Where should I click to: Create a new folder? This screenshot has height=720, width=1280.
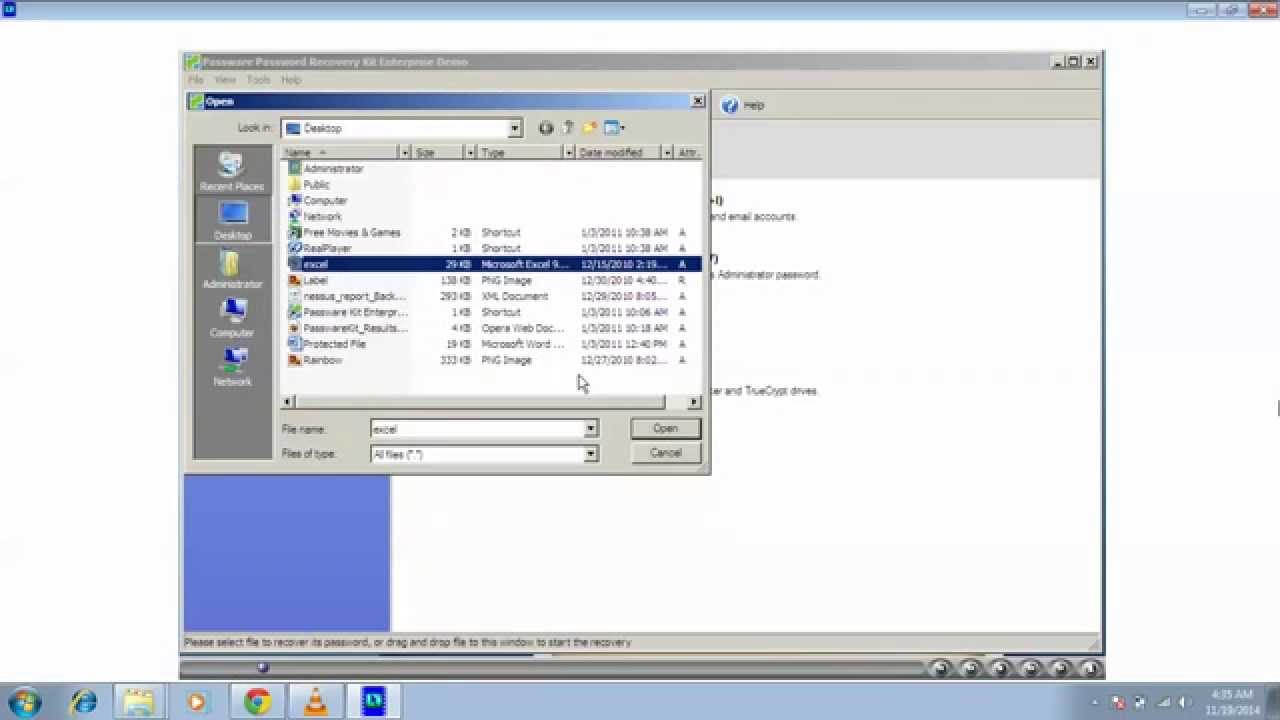590,128
